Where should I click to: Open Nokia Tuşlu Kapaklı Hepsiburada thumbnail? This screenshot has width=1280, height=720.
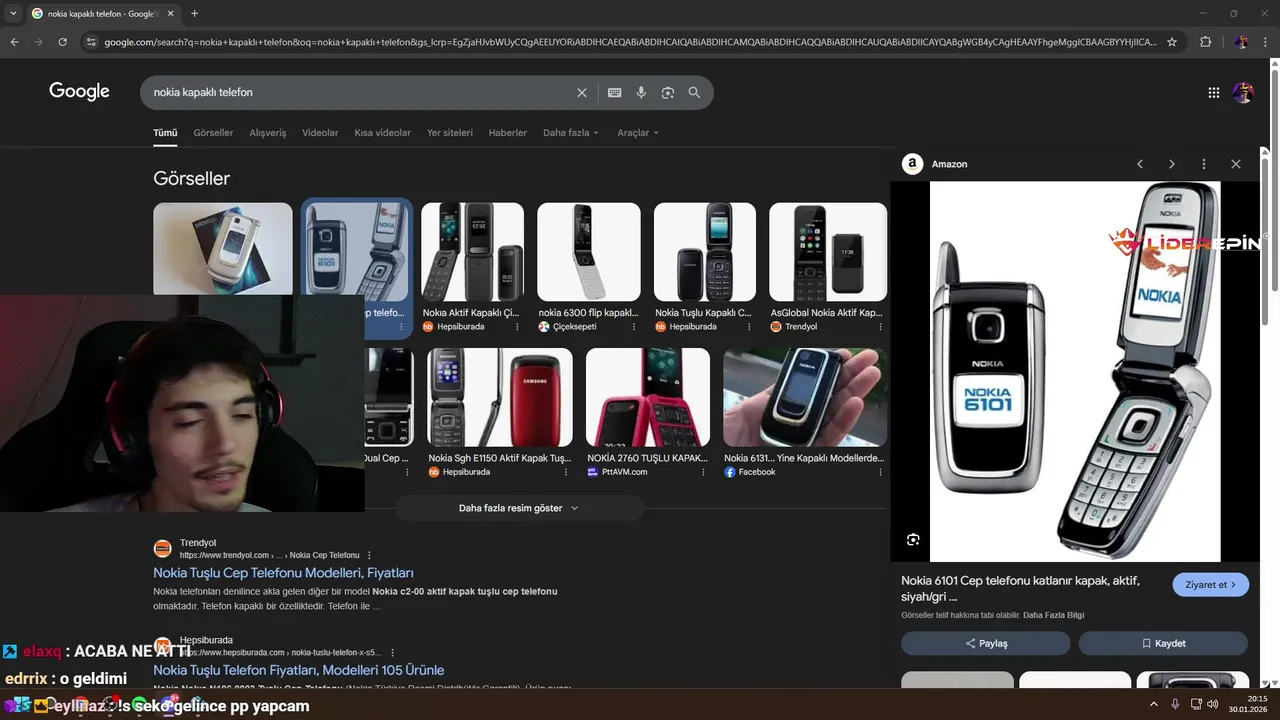705,252
